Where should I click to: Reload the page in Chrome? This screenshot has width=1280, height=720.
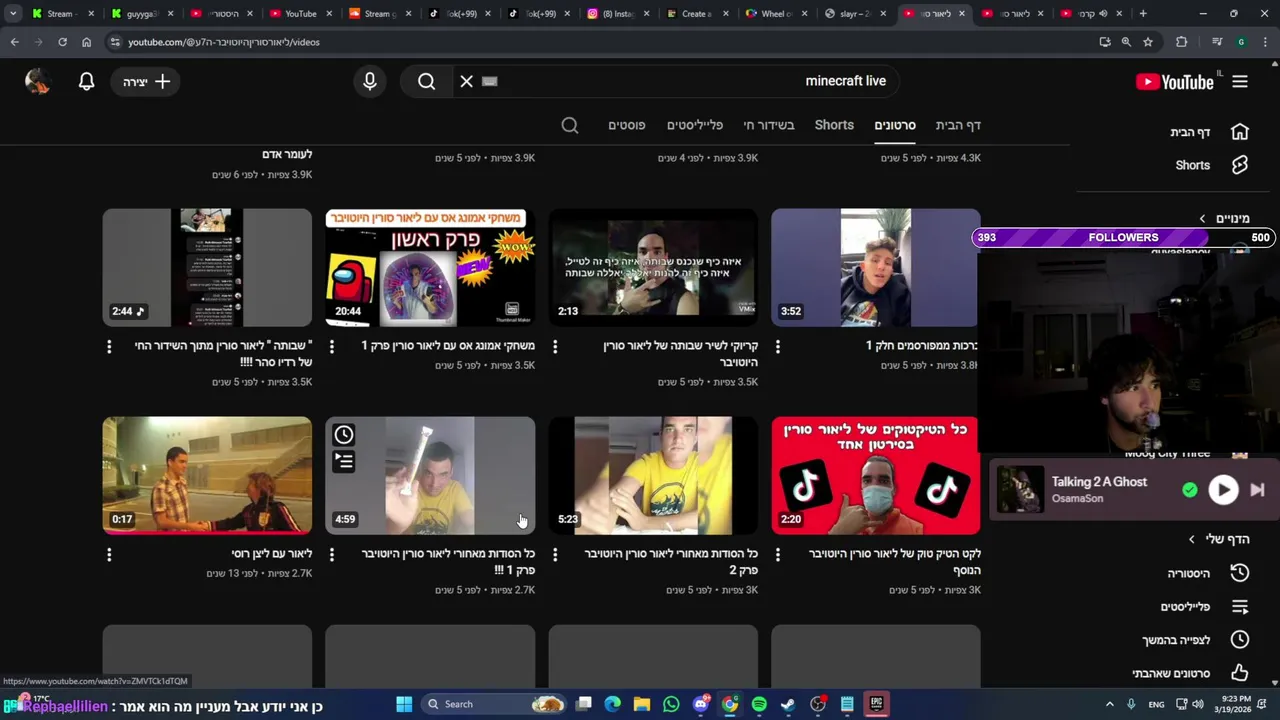pyautogui.click(x=62, y=42)
